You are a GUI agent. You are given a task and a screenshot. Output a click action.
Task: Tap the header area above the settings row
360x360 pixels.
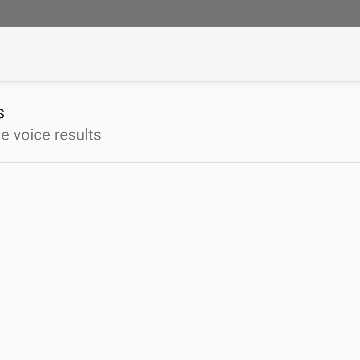tap(180, 54)
